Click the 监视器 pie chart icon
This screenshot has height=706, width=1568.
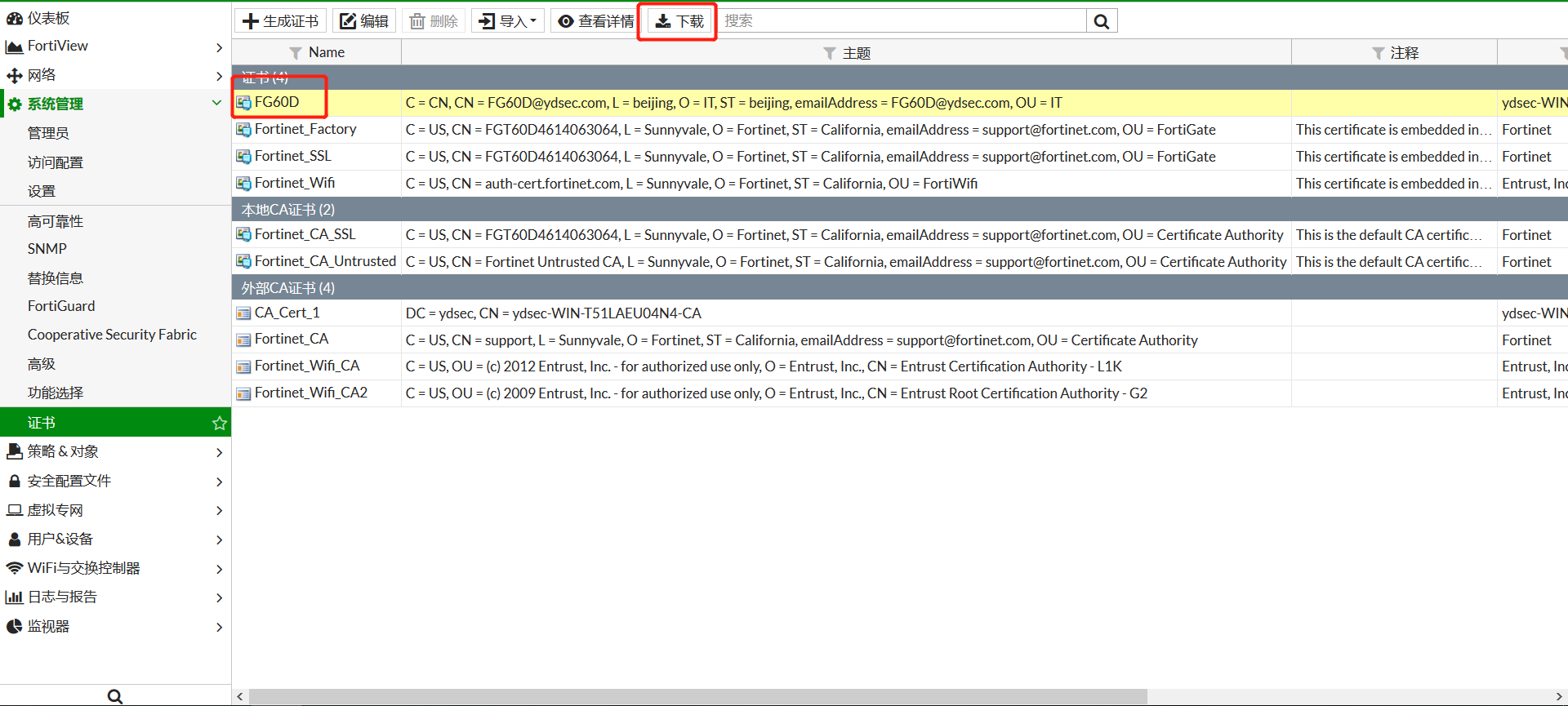pyautogui.click(x=14, y=627)
